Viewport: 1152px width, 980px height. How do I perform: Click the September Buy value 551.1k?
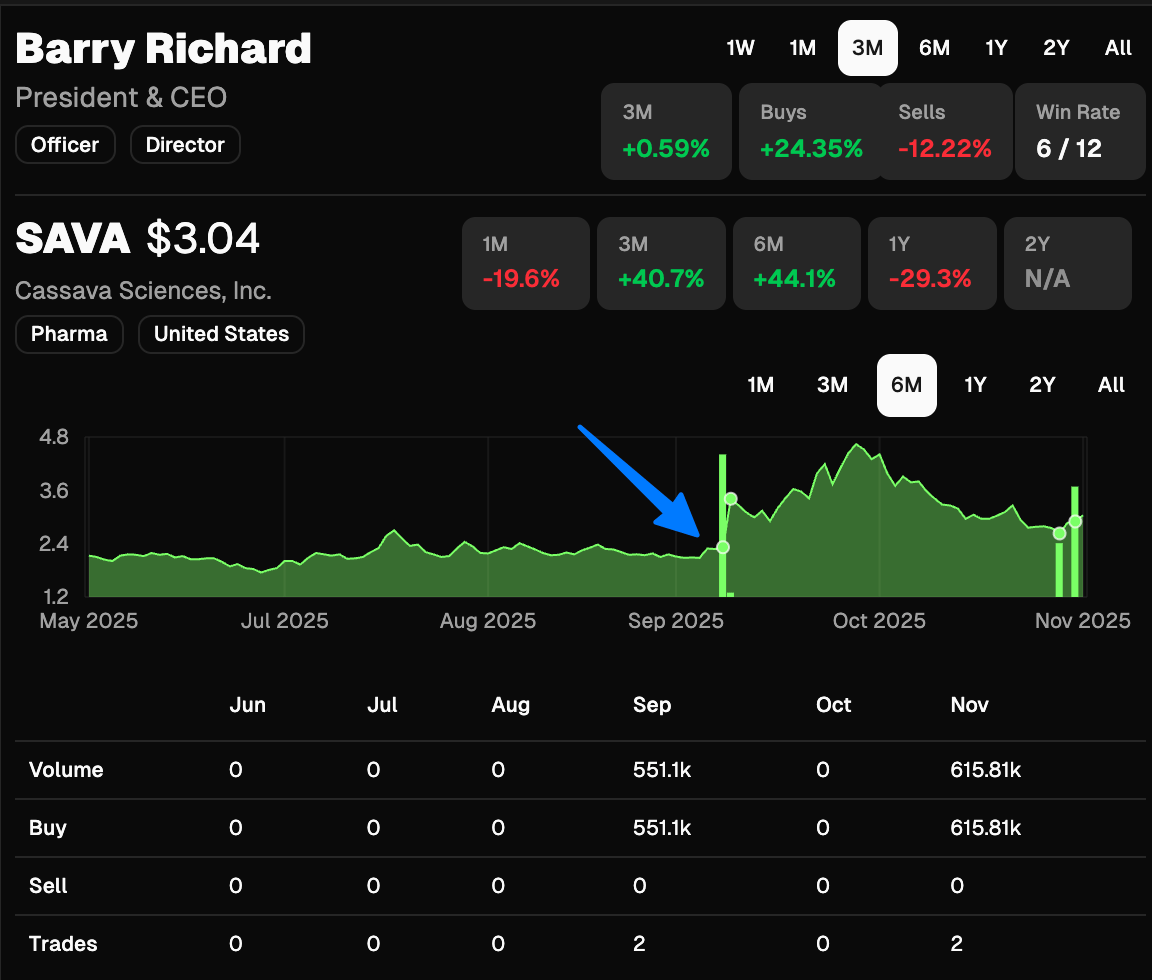[x=662, y=828]
